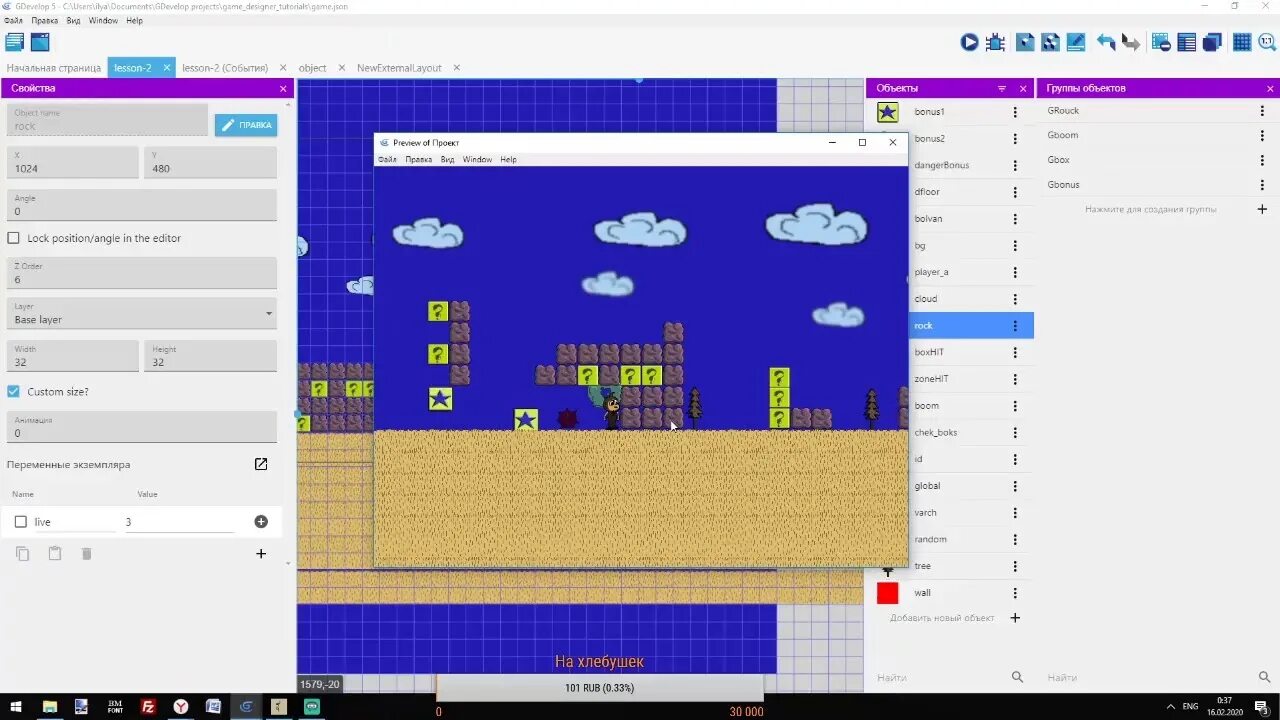
Task: Open the instances list toolbar icon
Action: tap(1187, 42)
